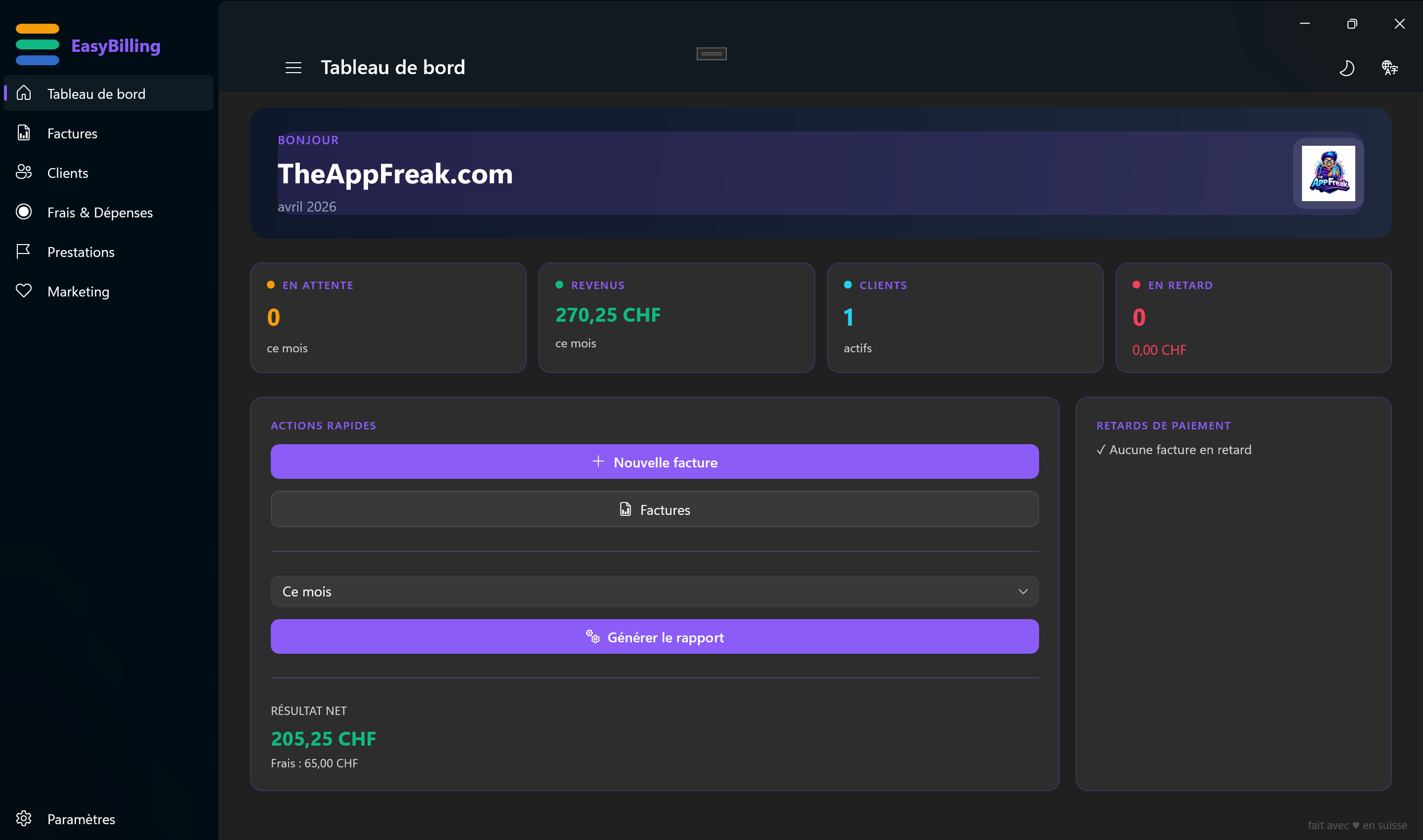Click the TheAppFreak profile thumbnail
Image resolution: width=1423 pixels, height=840 pixels.
[1329, 174]
